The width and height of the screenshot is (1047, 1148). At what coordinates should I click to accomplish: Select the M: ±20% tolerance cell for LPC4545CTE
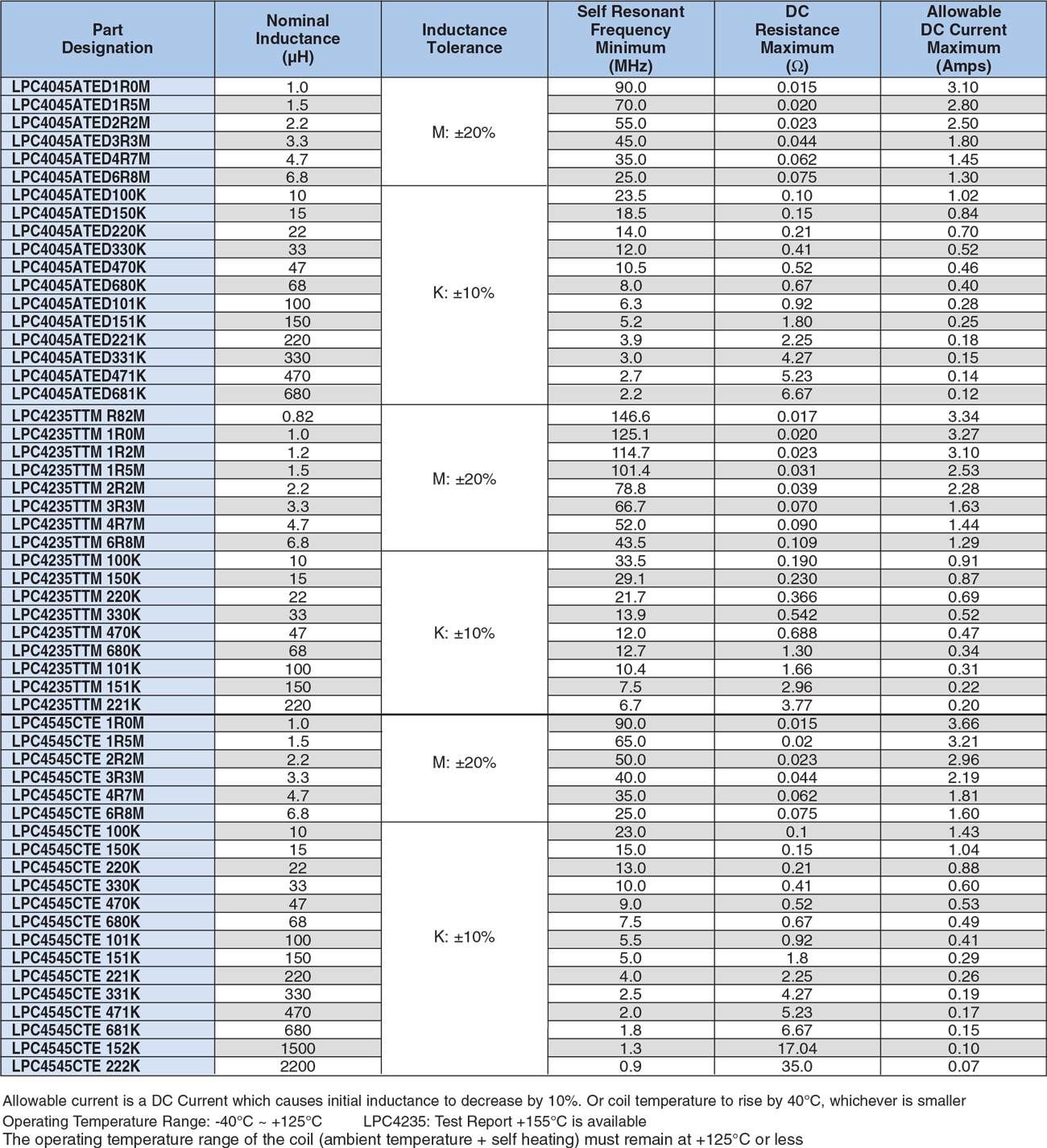pyautogui.click(x=464, y=762)
